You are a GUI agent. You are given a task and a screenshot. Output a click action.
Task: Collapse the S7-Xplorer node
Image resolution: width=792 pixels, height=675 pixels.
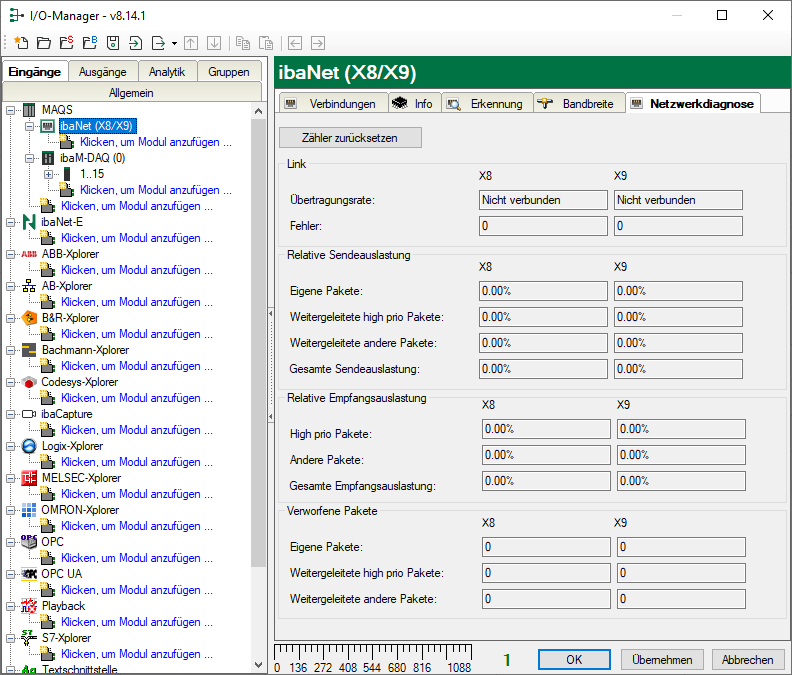pyautogui.click(x=10, y=638)
